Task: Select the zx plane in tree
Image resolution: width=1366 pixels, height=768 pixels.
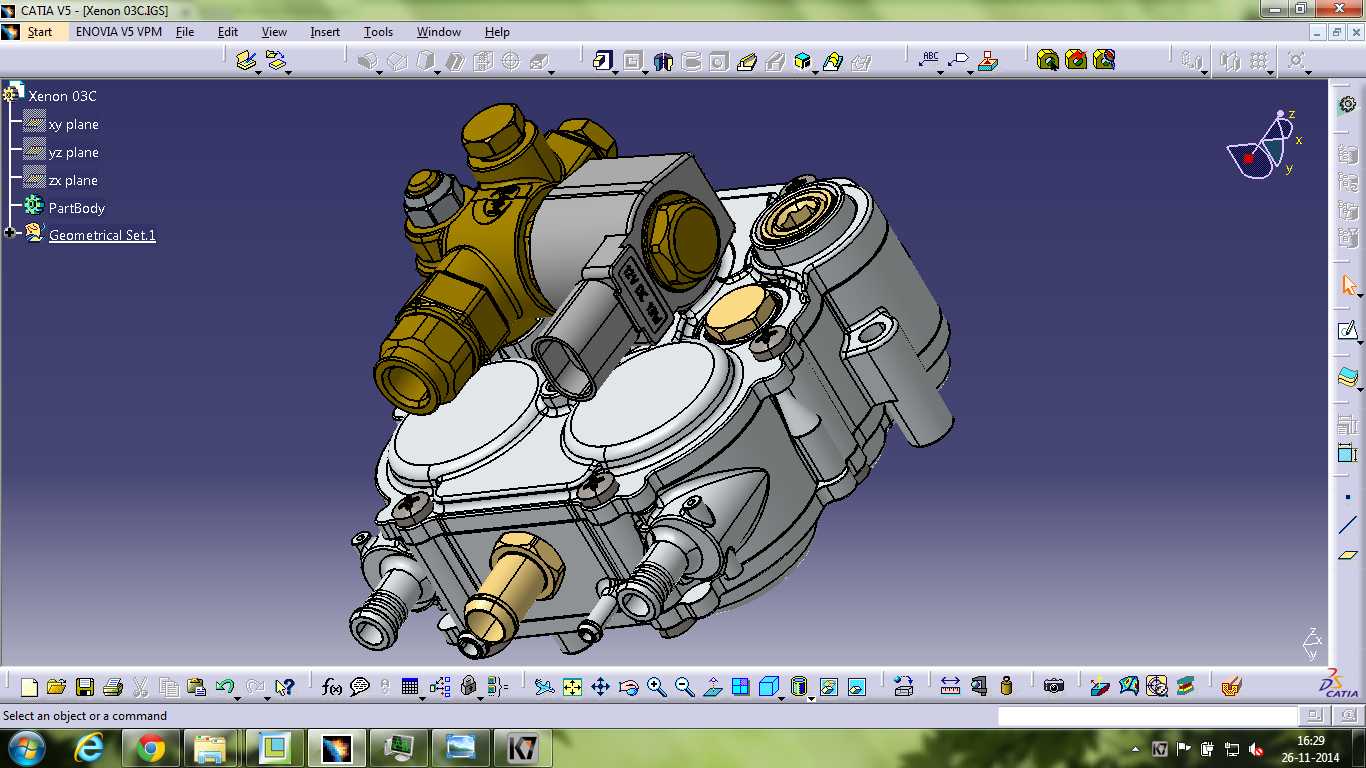Action: 73,180
